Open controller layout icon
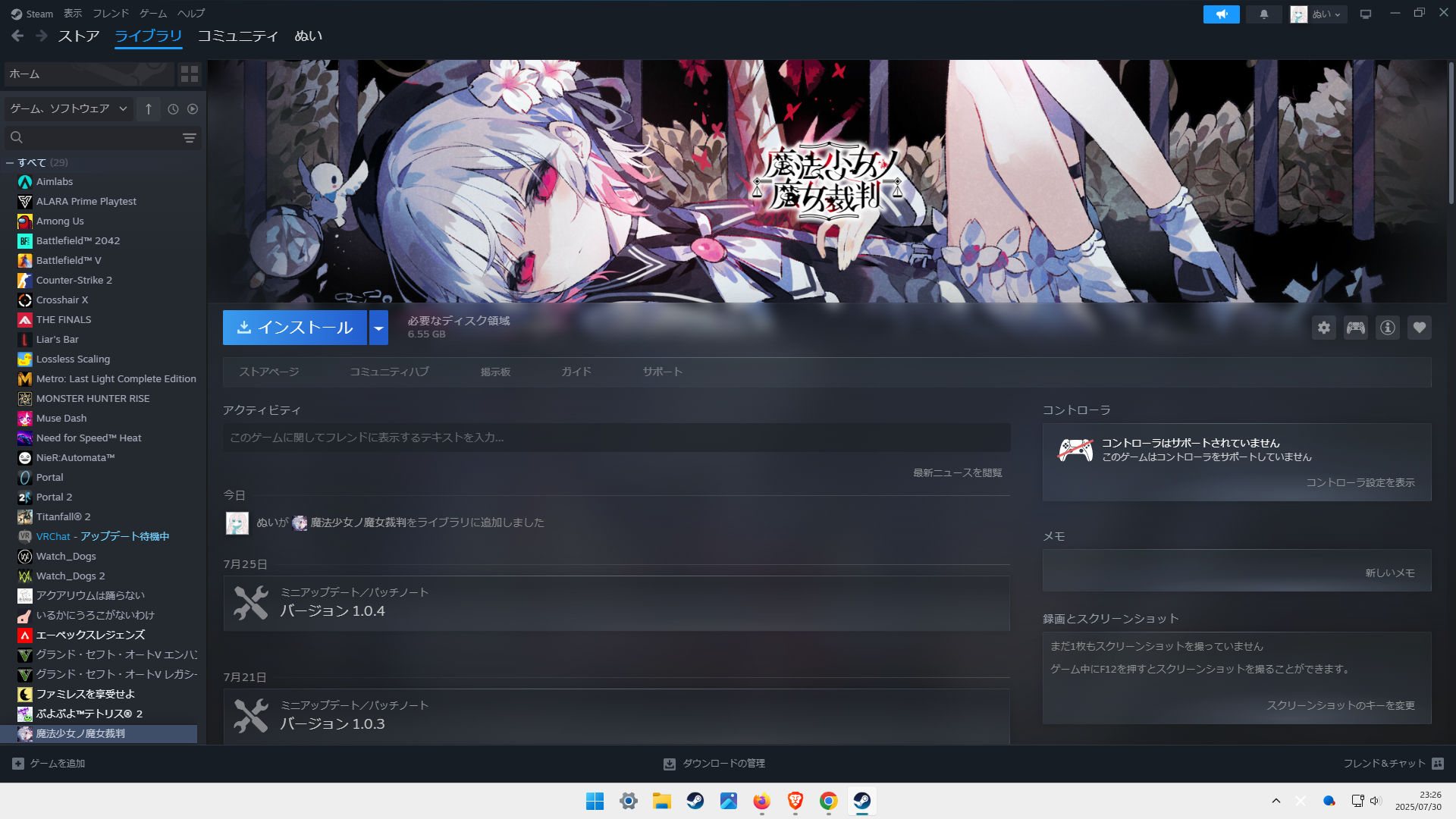The image size is (1456, 819). [x=1356, y=328]
